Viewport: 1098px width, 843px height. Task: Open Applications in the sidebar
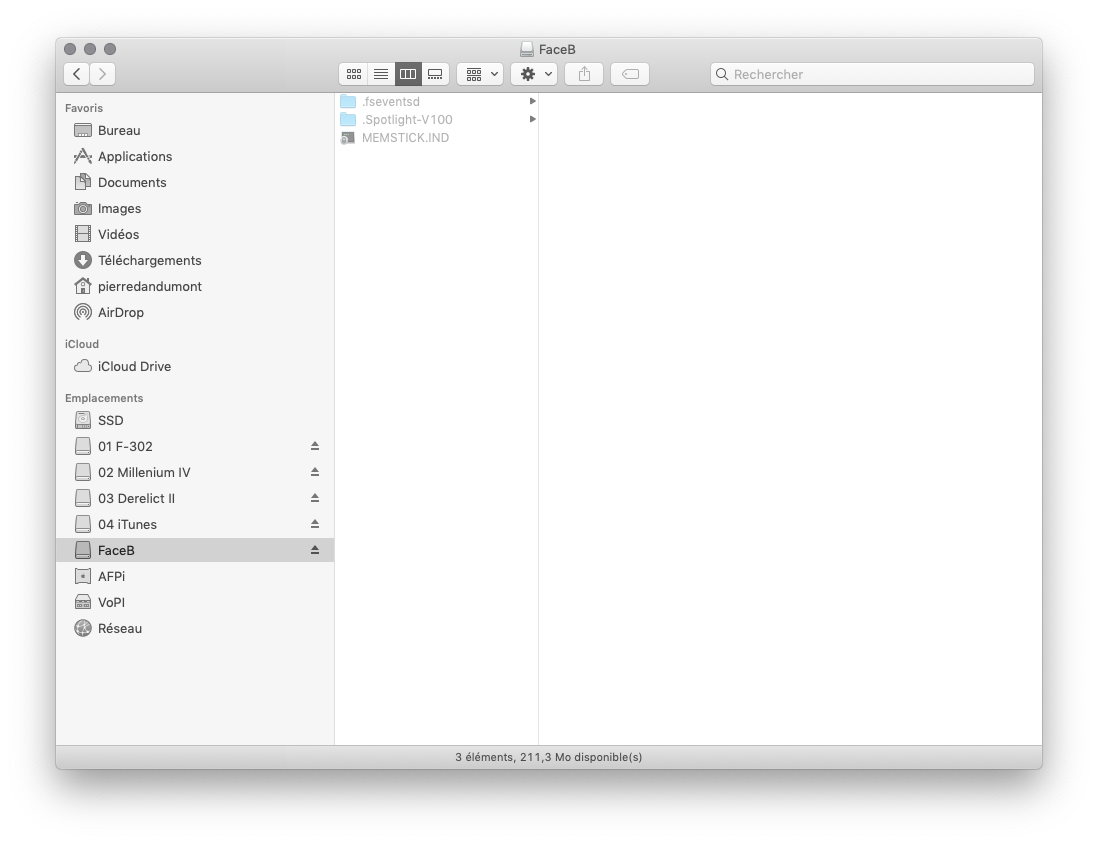134,156
